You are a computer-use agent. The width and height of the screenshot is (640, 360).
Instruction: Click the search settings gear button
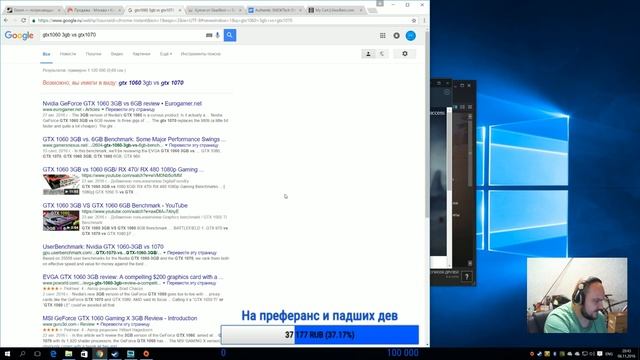pos(405,53)
